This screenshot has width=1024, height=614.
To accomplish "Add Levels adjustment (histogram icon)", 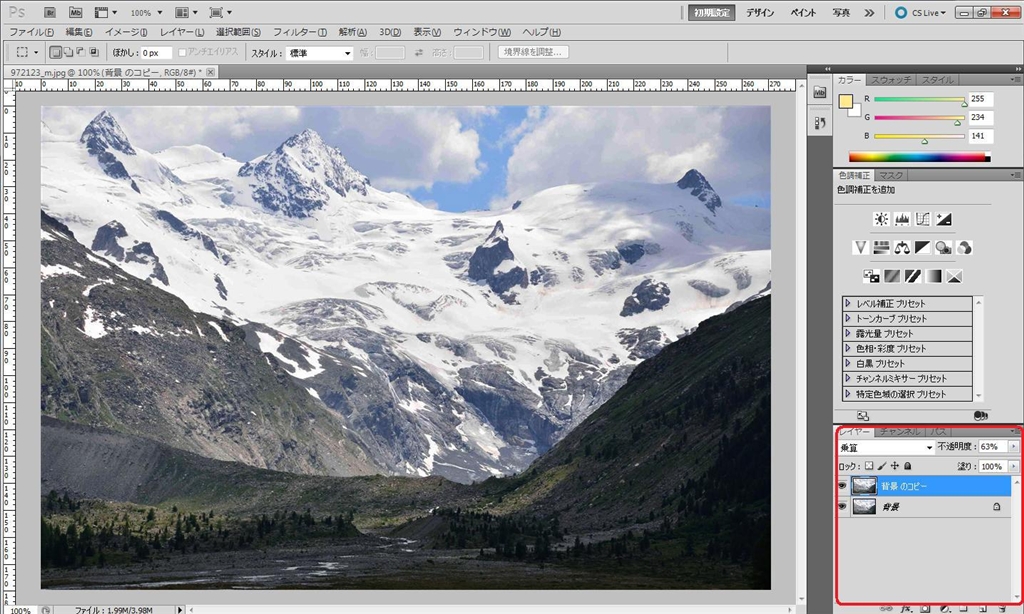I will 902,219.
